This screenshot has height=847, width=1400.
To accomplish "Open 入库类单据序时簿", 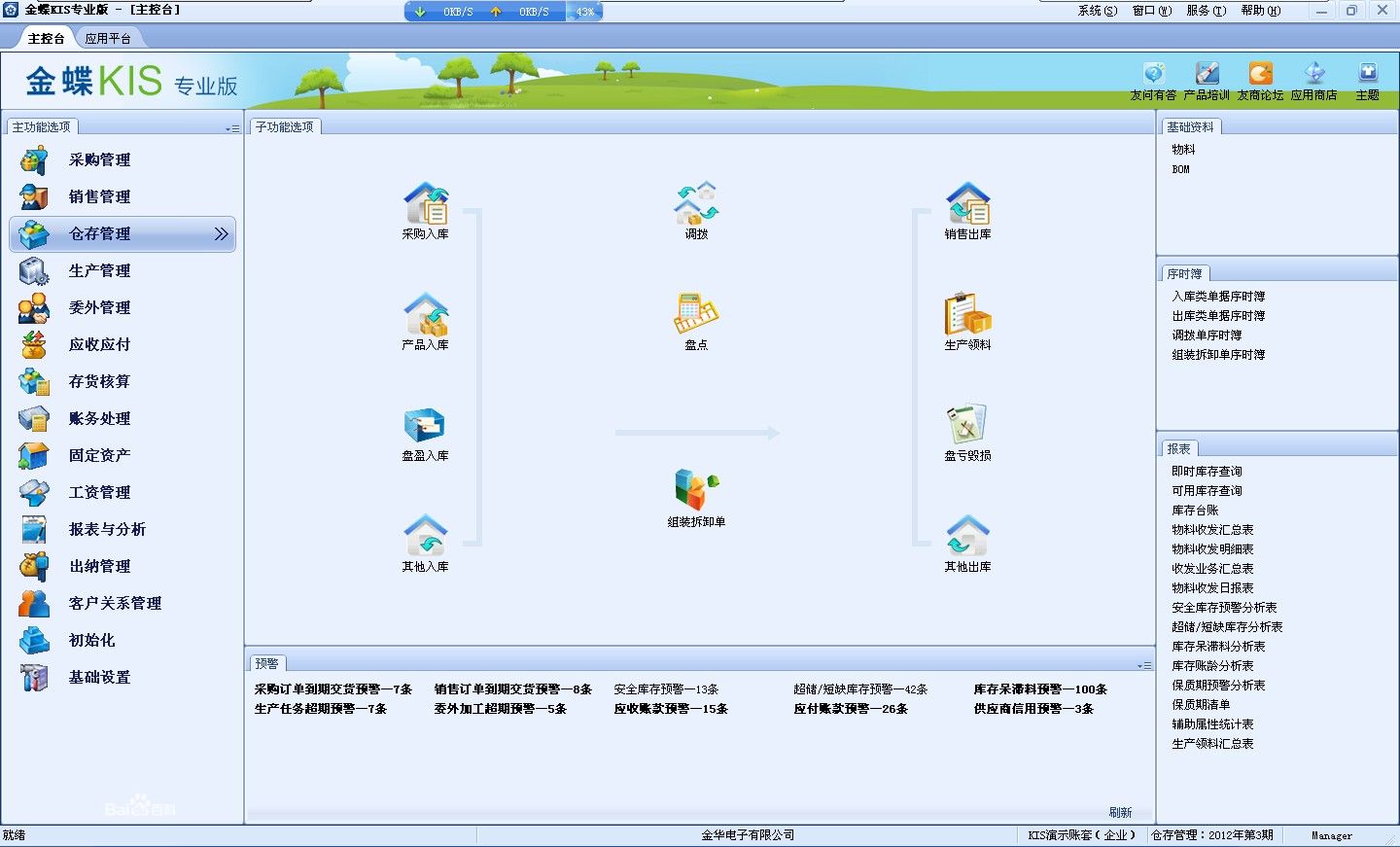I will tap(1218, 297).
